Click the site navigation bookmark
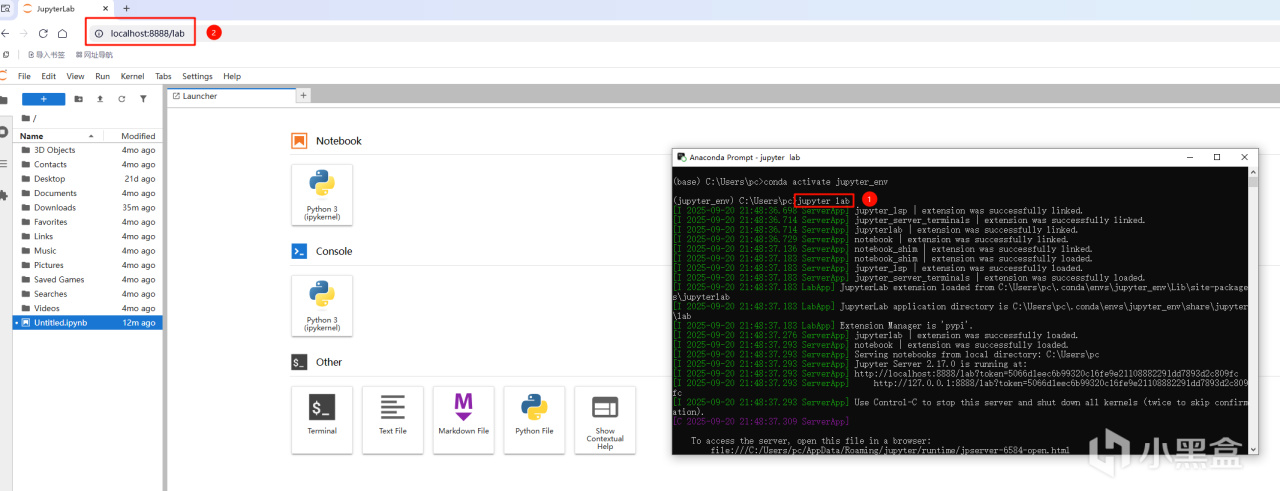The image size is (1280, 491). pos(94,55)
